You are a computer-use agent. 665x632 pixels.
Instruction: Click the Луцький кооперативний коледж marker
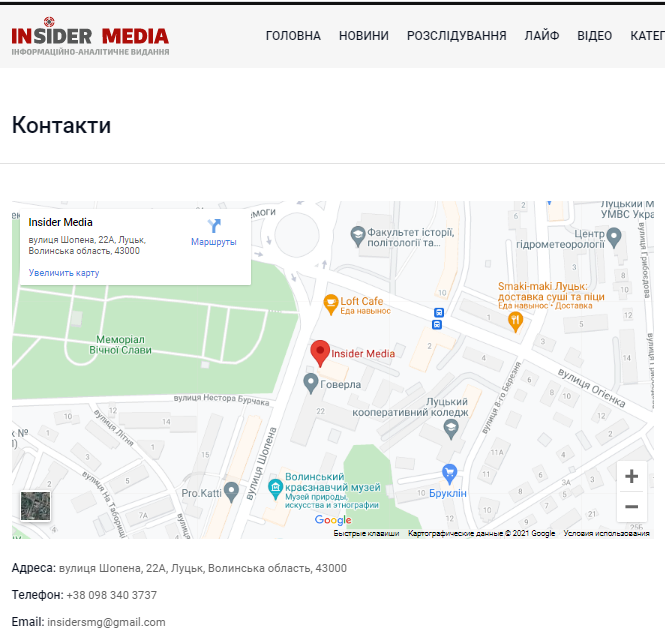click(x=451, y=428)
